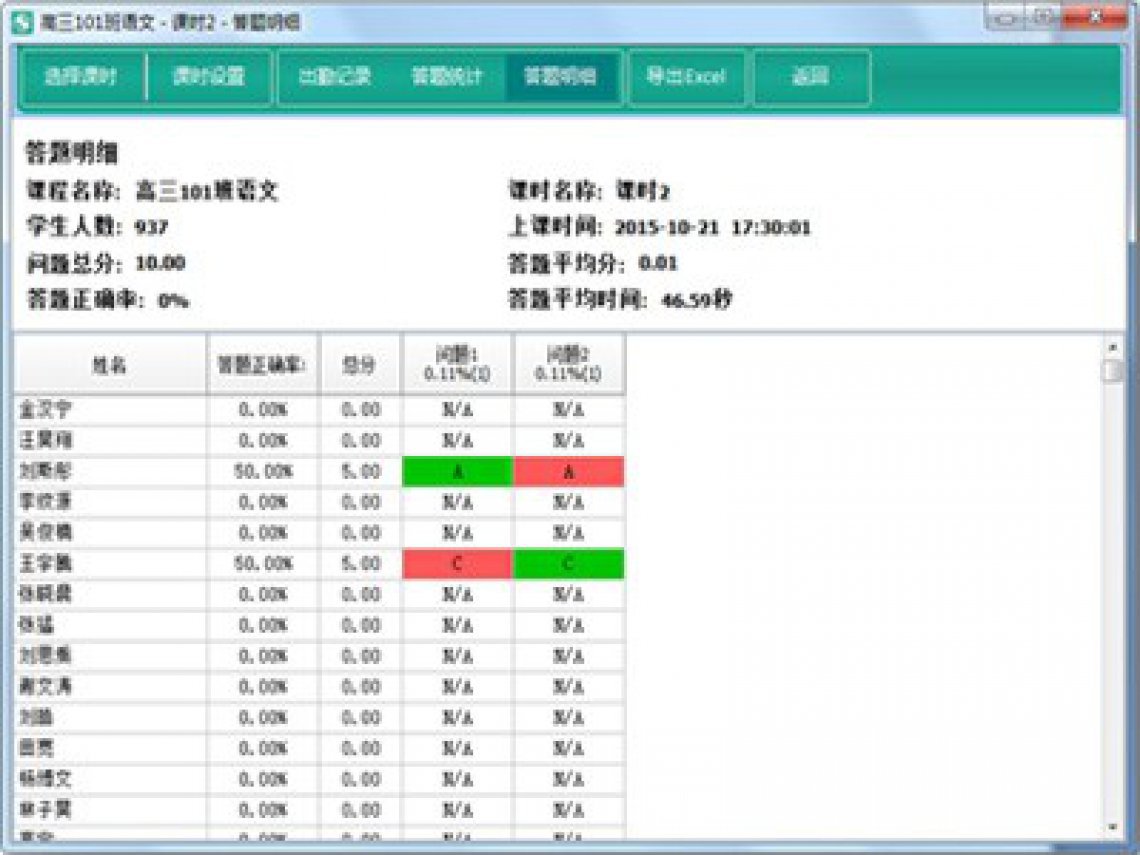
Task: Click the table scrollbar down arrow
Action: (1112, 827)
